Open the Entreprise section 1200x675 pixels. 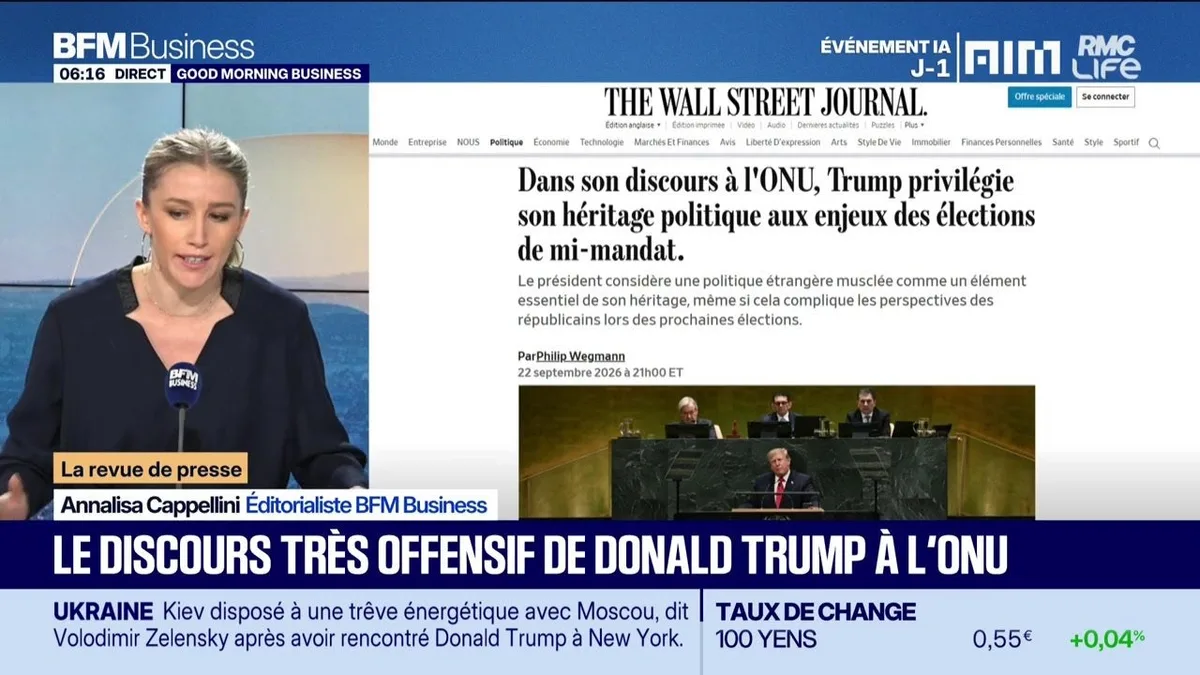427,142
